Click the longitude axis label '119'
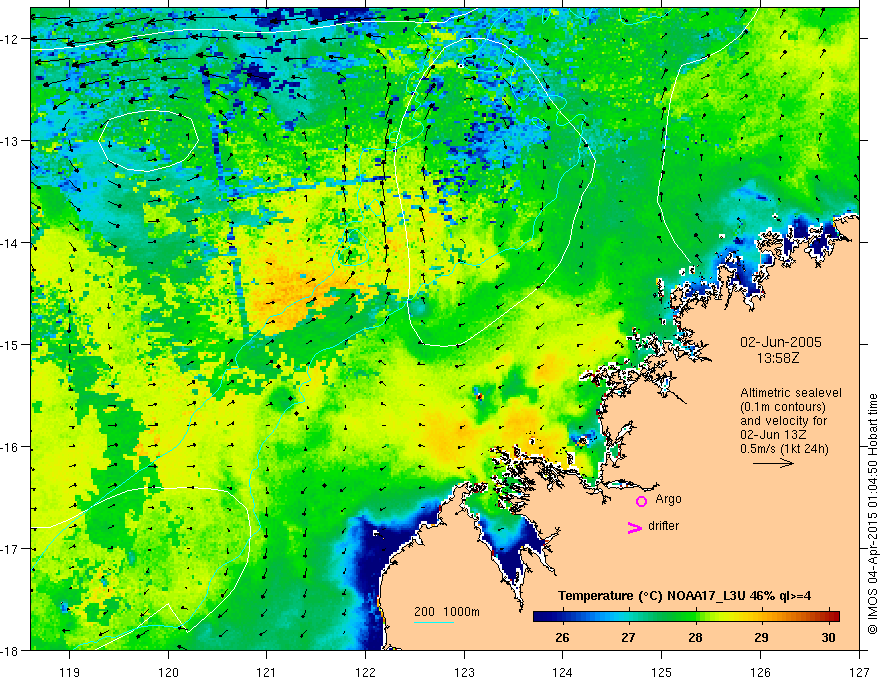 click(70, 672)
